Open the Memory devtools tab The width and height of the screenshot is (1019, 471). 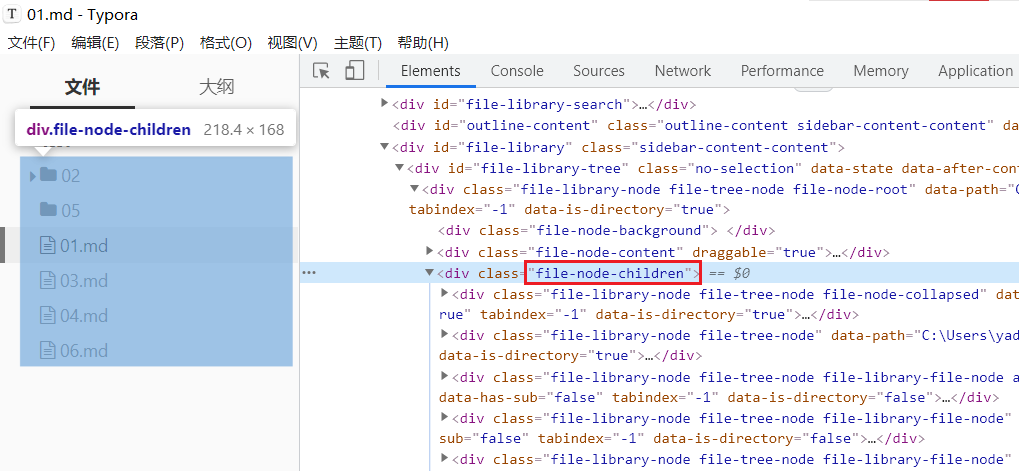(881, 71)
